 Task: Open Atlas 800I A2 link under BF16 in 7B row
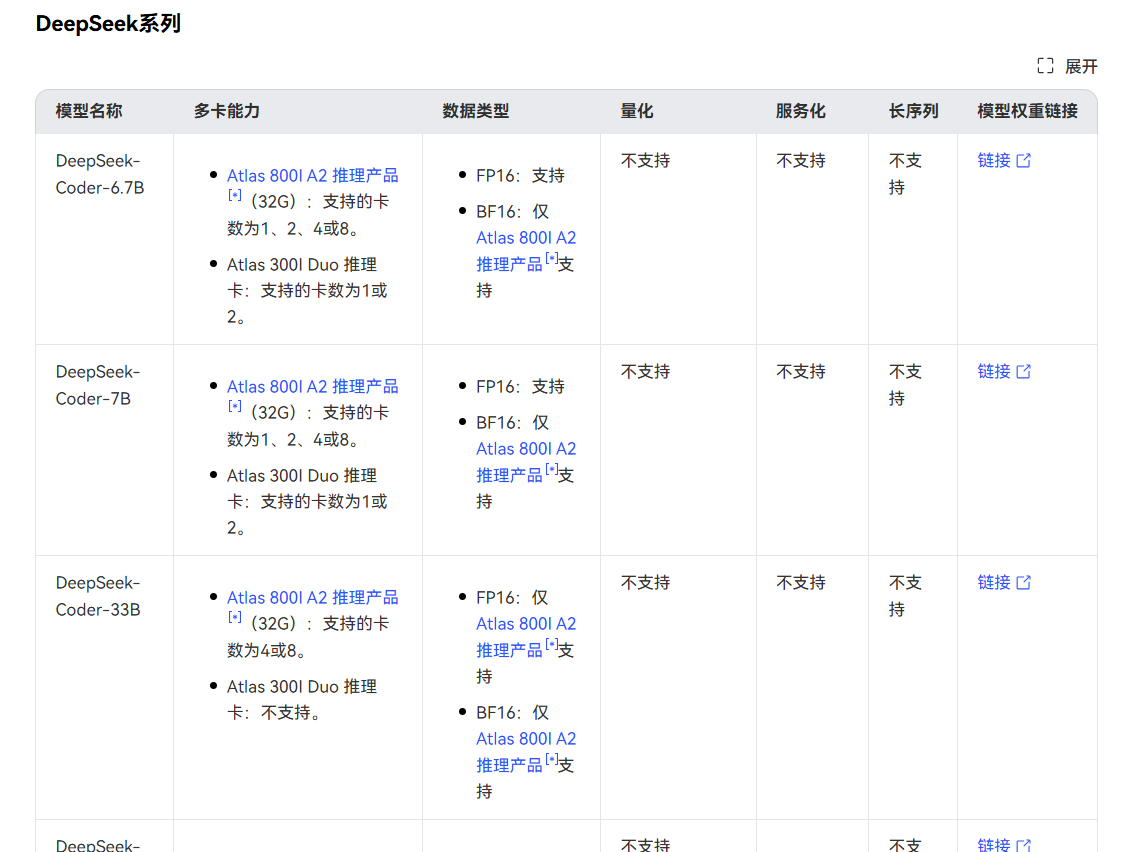(526, 448)
